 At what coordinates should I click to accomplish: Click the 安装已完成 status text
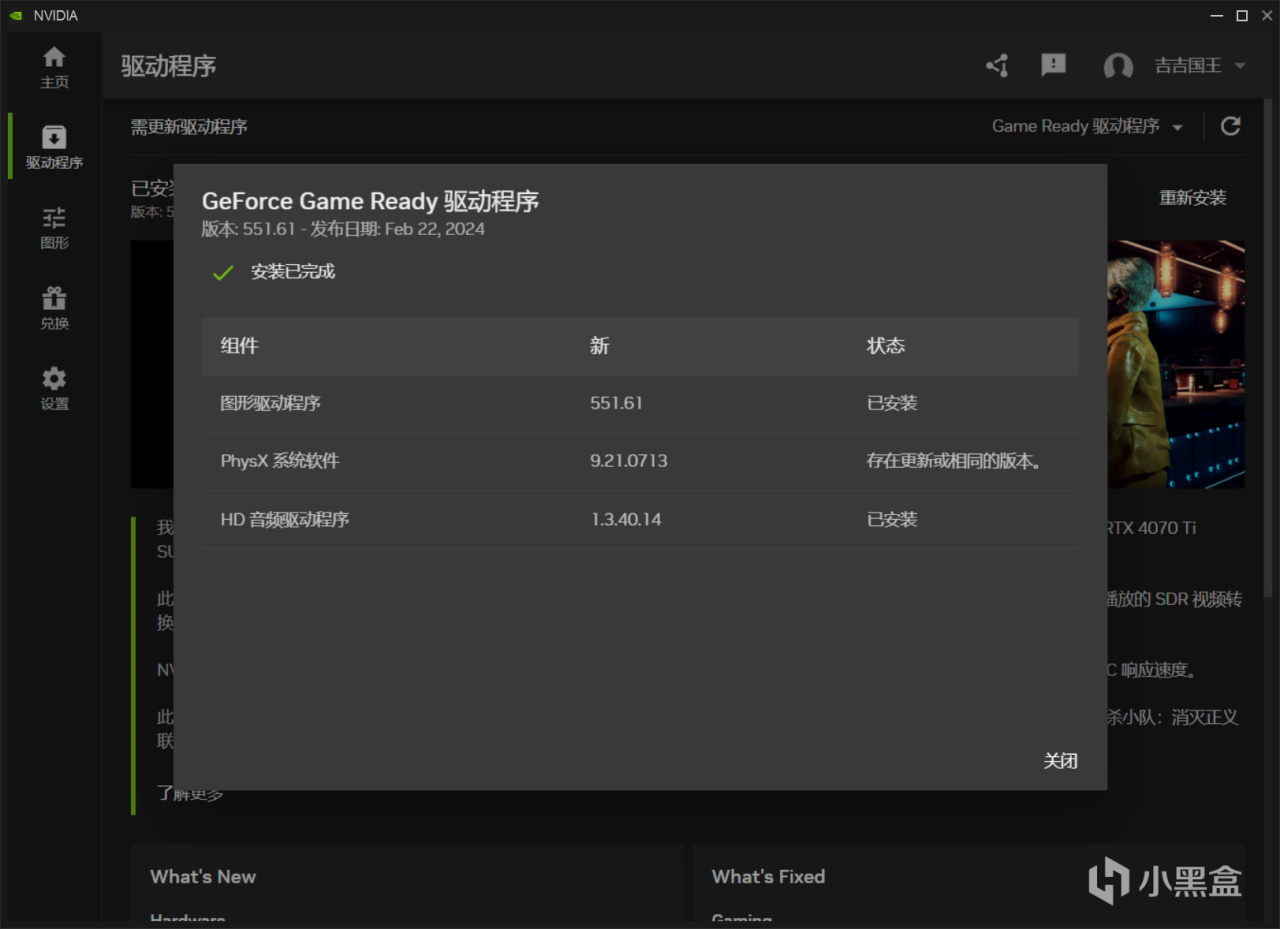click(x=293, y=272)
